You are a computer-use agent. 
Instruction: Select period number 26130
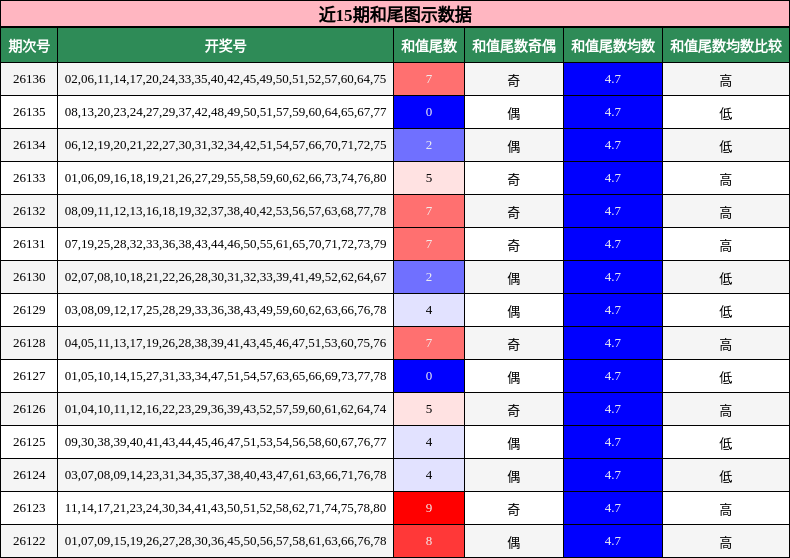point(29,277)
